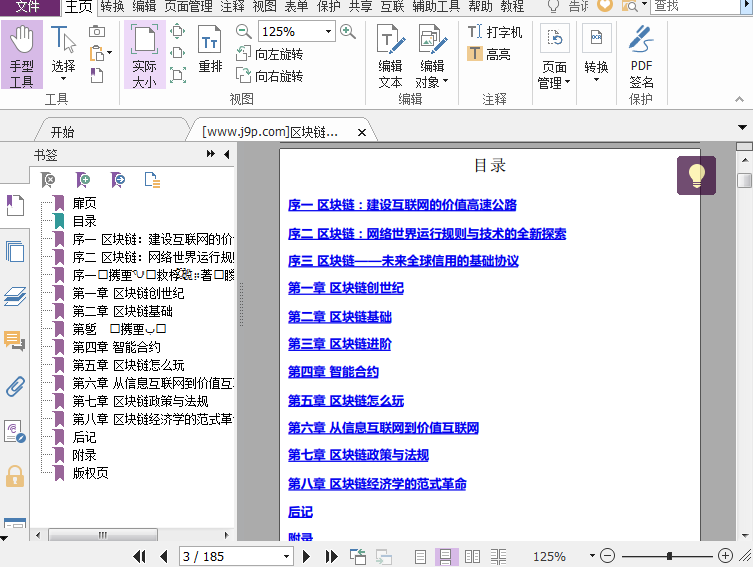Open the Convert OCR dropdown
The image size is (753, 567).
(596, 53)
